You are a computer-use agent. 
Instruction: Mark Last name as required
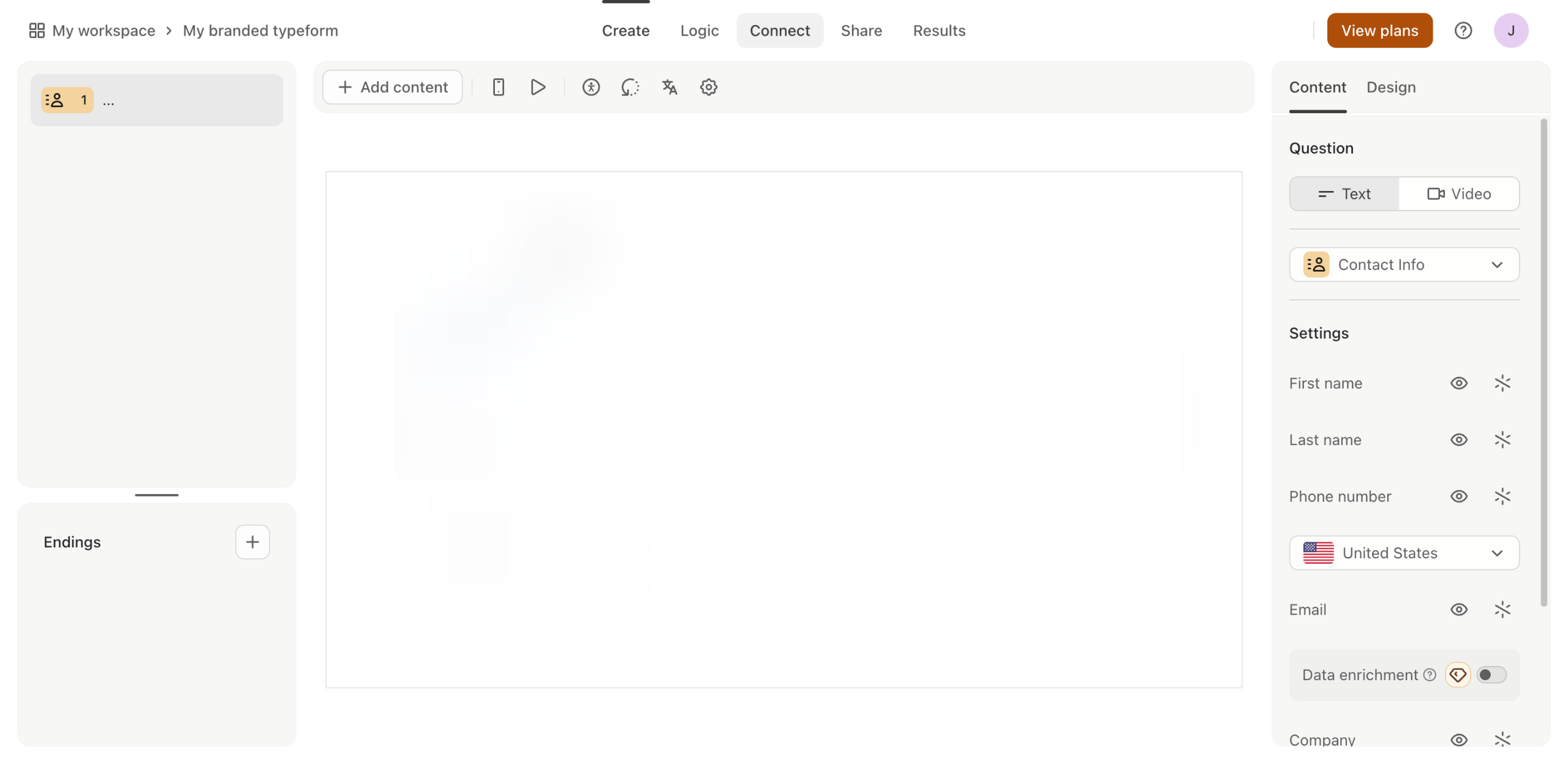point(1502,440)
